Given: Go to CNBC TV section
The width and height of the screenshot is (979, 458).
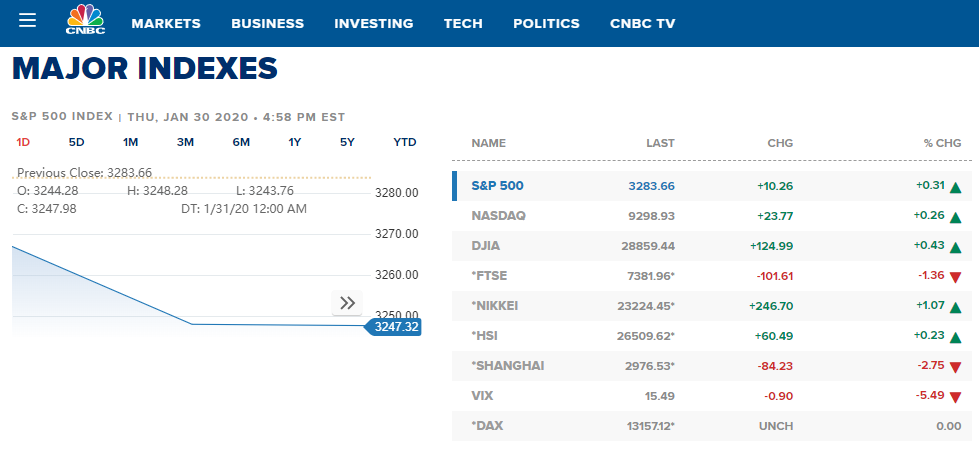Looking at the screenshot, I should click(642, 24).
